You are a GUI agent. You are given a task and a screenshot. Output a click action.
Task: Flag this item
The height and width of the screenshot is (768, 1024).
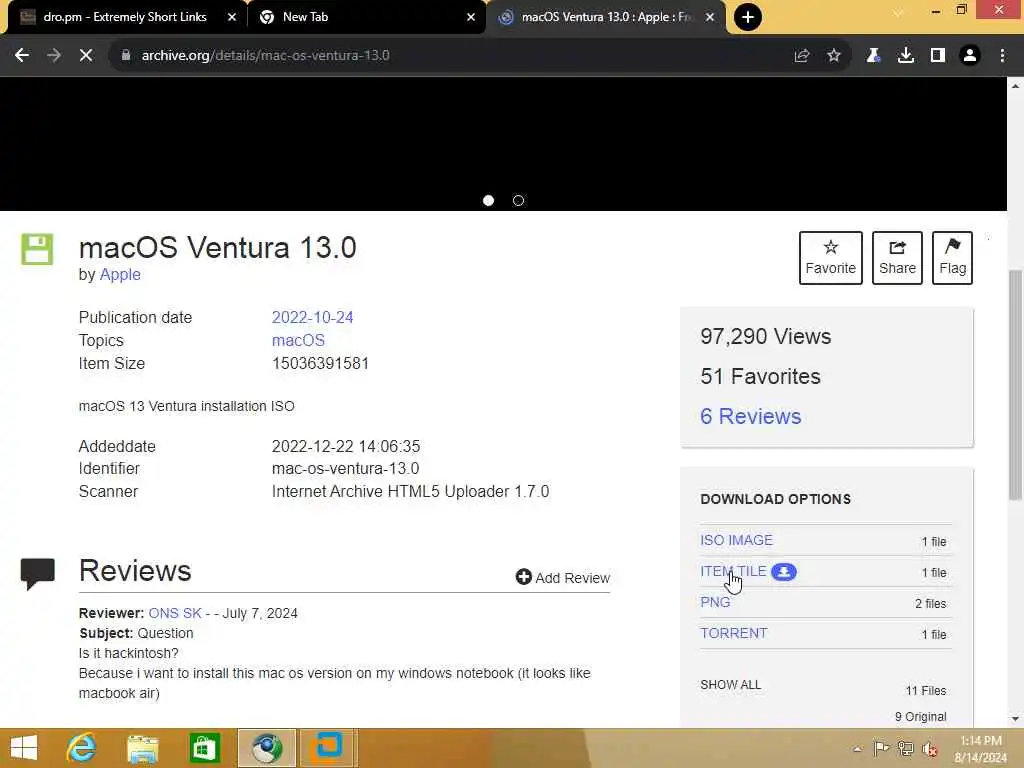point(952,258)
